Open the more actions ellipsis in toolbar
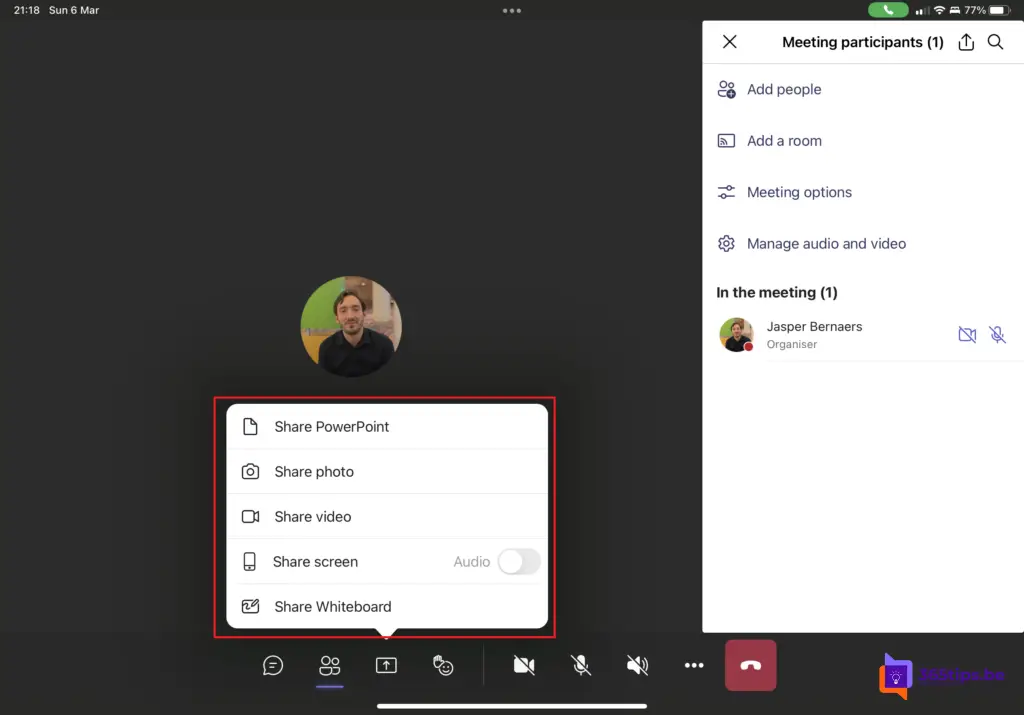Viewport: 1024px width, 715px height. (x=694, y=665)
